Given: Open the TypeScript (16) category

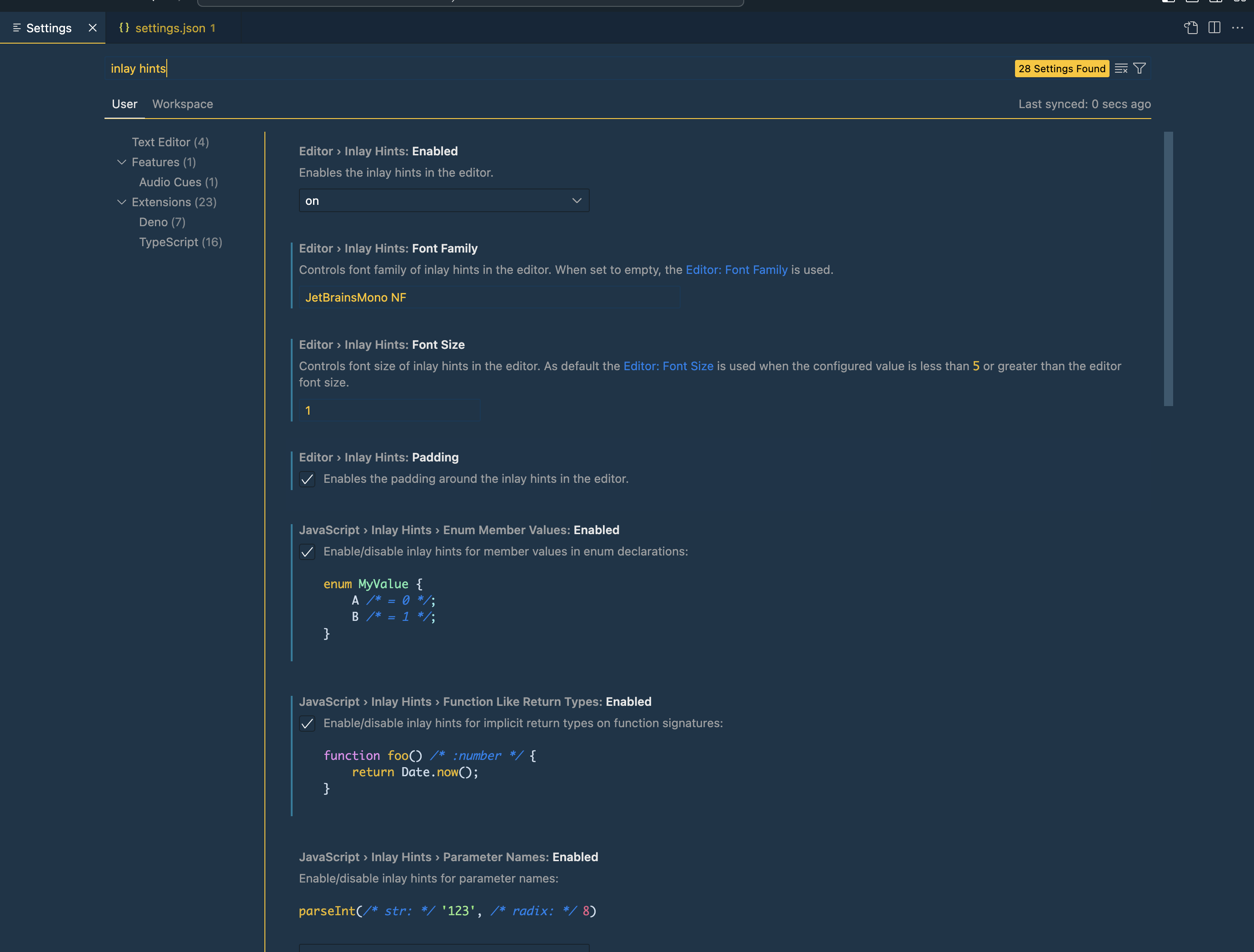Looking at the screenshot, I should point(181,242).
